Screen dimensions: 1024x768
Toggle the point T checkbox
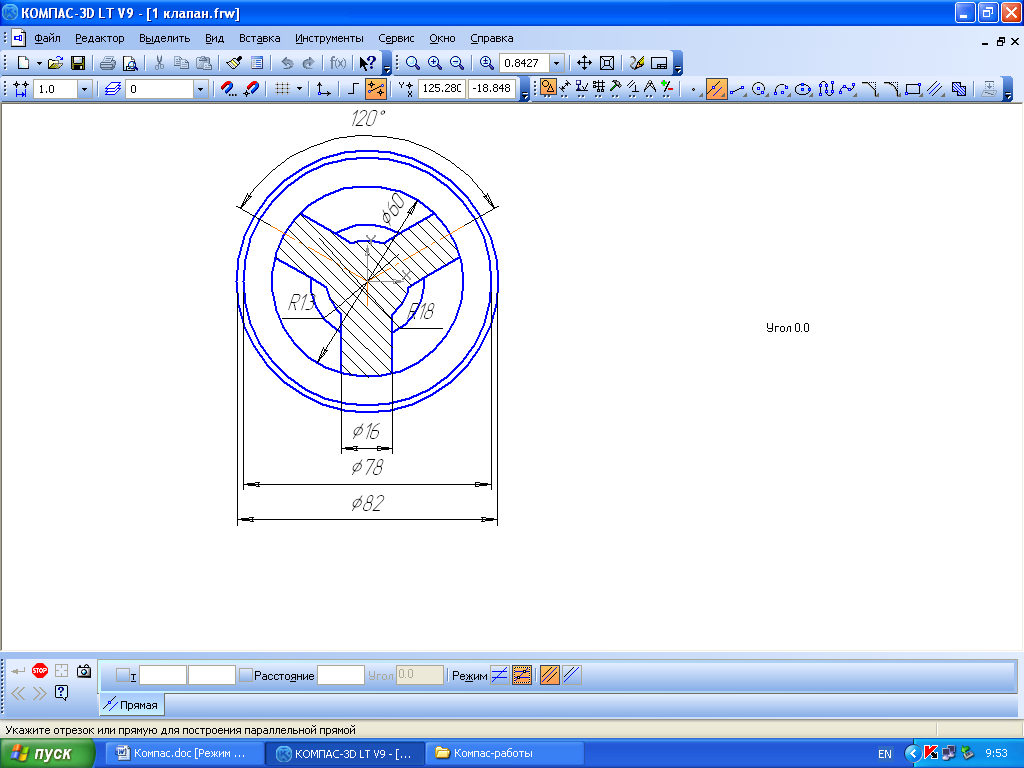[123, 676]
